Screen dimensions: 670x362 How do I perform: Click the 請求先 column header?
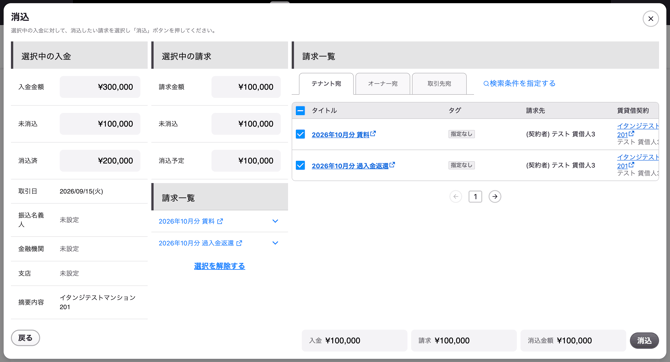pyautogui.click(x=535, y=111)
